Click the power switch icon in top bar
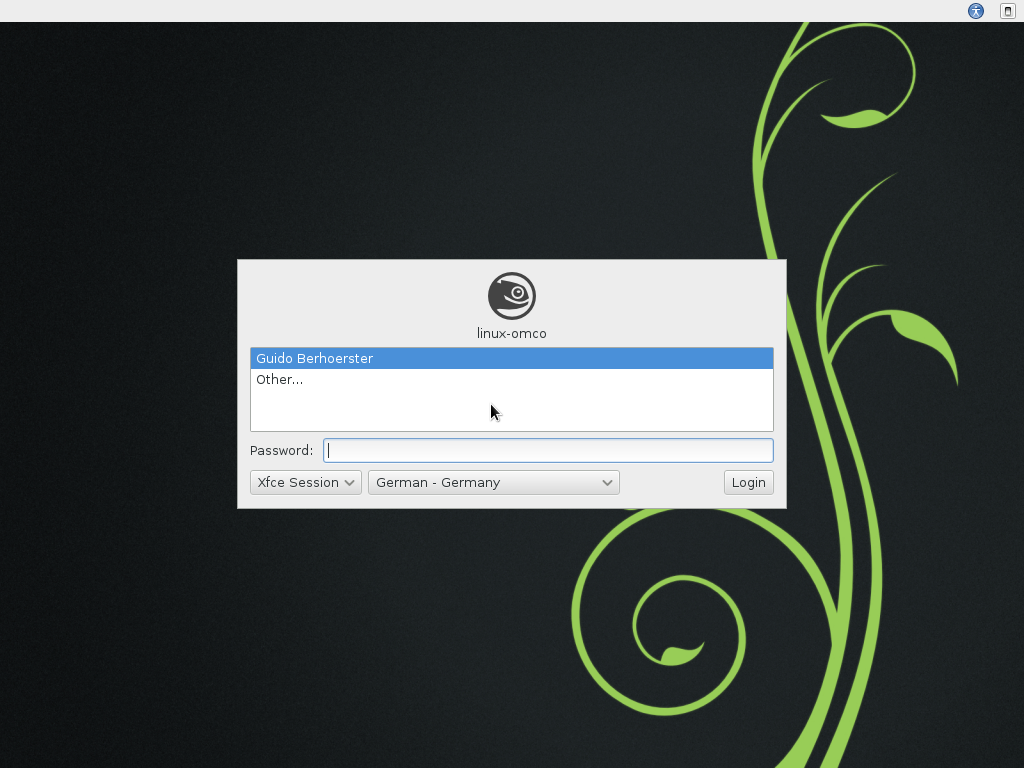Image resolution: width=1024 pixels, height=768 pixels. point(1007,11)
